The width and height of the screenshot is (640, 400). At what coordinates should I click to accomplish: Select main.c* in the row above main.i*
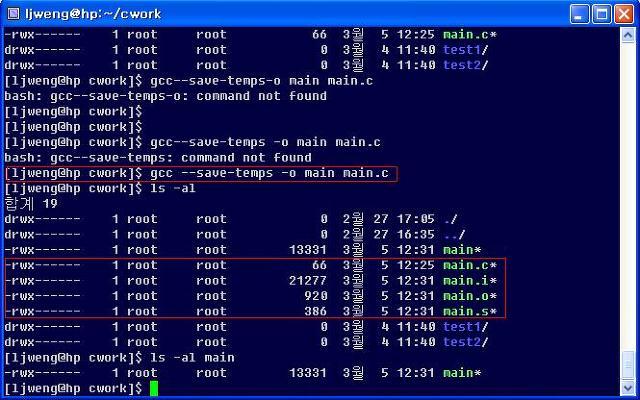[x=470, y=265]
